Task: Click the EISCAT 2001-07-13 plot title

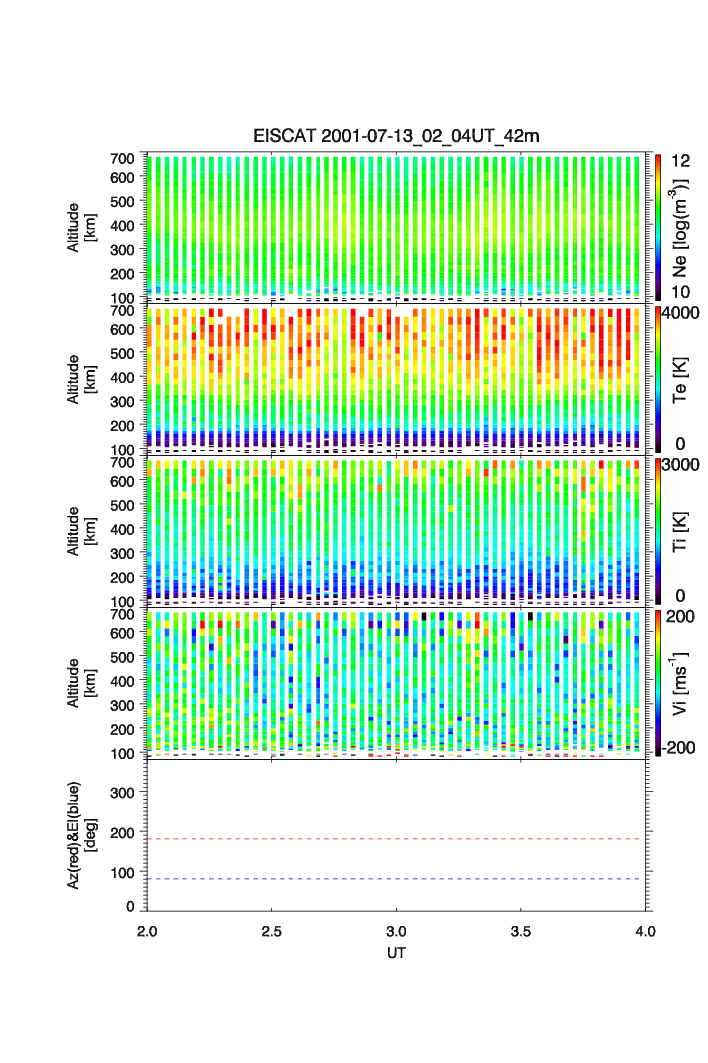Action: [x=396, y=136]
